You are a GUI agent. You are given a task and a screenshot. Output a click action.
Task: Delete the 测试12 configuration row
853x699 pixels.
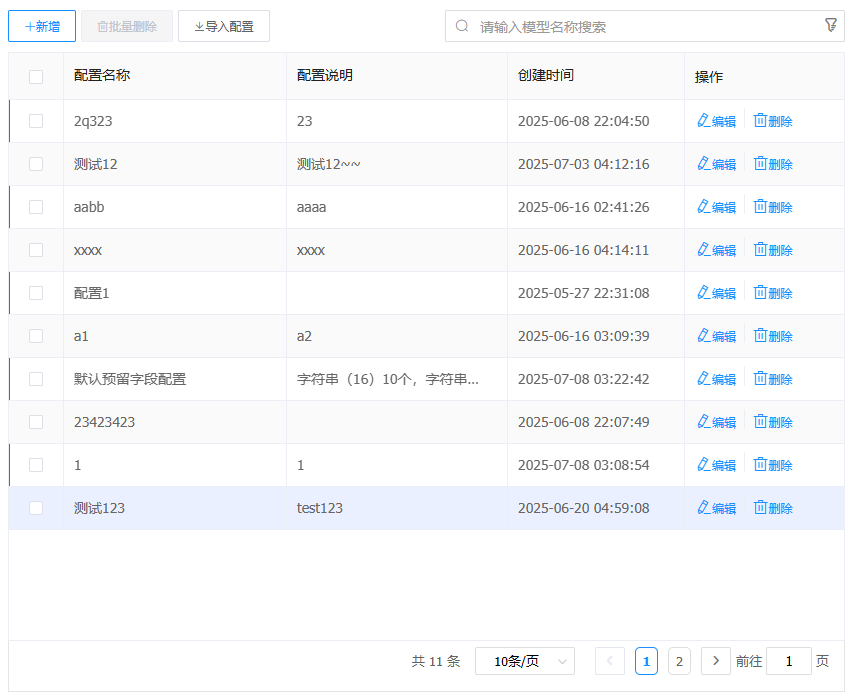coord(772,164)
